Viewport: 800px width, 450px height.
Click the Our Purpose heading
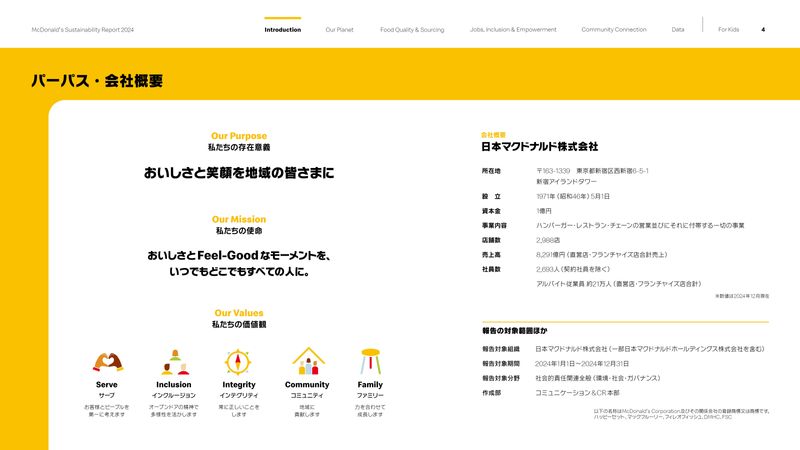pos(239,136)
